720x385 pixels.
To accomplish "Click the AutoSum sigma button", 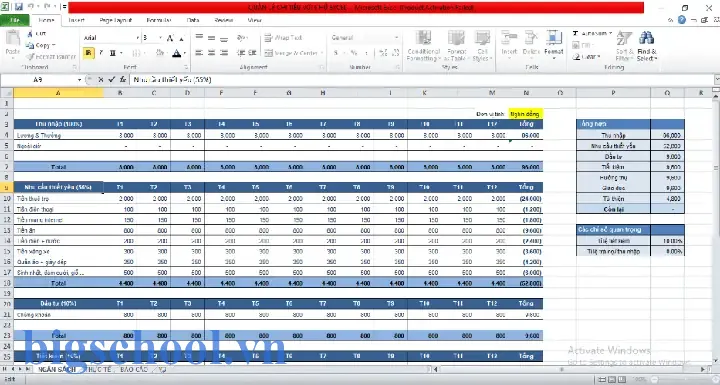I will [x=592, y=34].
